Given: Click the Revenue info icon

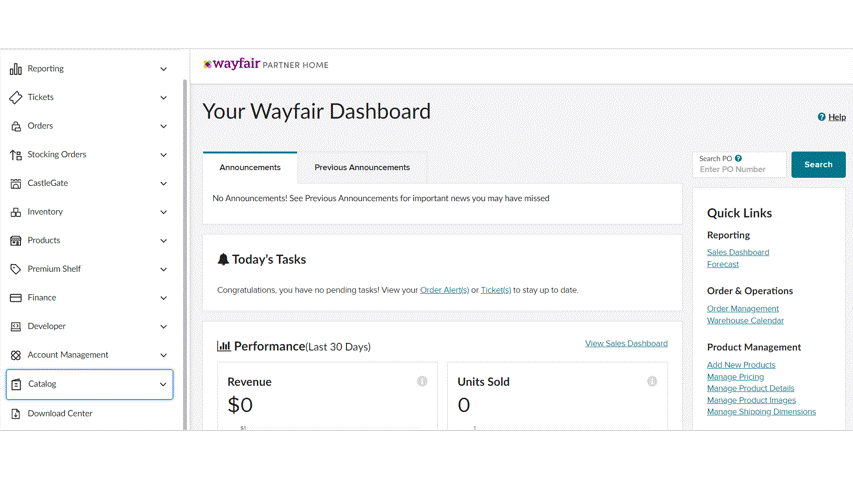Looking at the screenshot, I should pyautogui.click(x=422, y=381).
